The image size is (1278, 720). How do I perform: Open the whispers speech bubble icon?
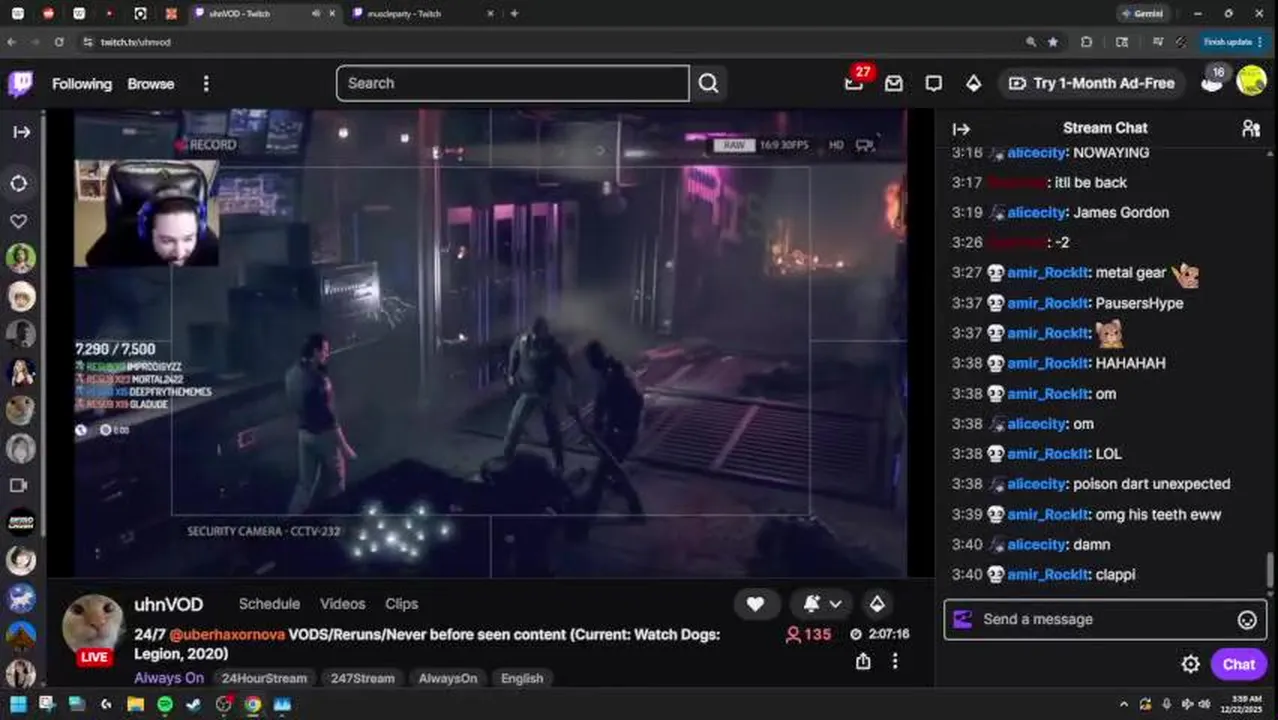point(934,84)
